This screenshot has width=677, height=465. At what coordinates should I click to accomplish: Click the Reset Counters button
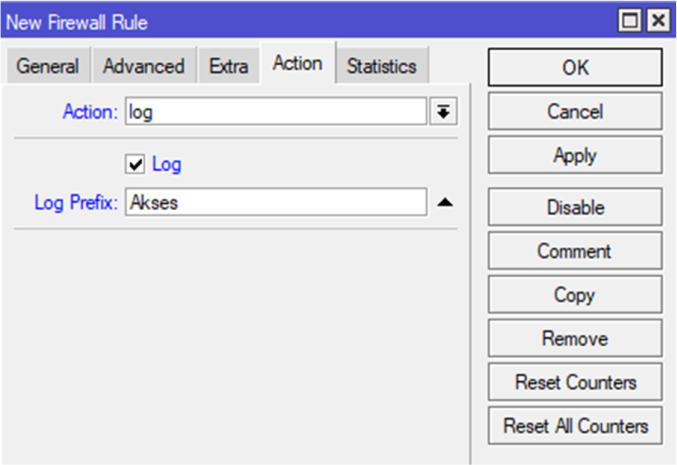click(575, 382)
